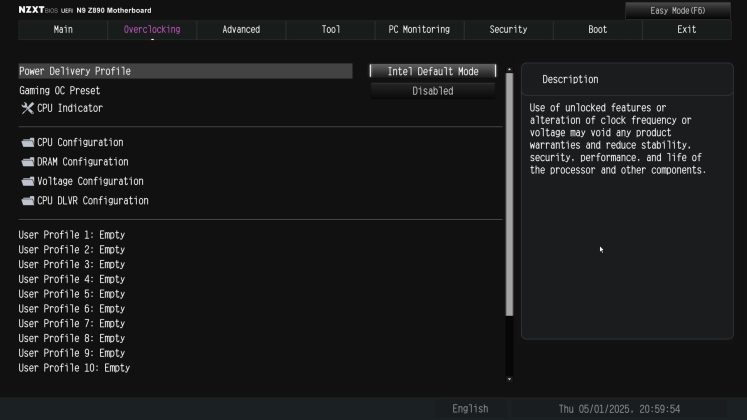Change the English language setting
This screenshot has height=420, width=747.
pyautogui.click(x=470, y=409)
